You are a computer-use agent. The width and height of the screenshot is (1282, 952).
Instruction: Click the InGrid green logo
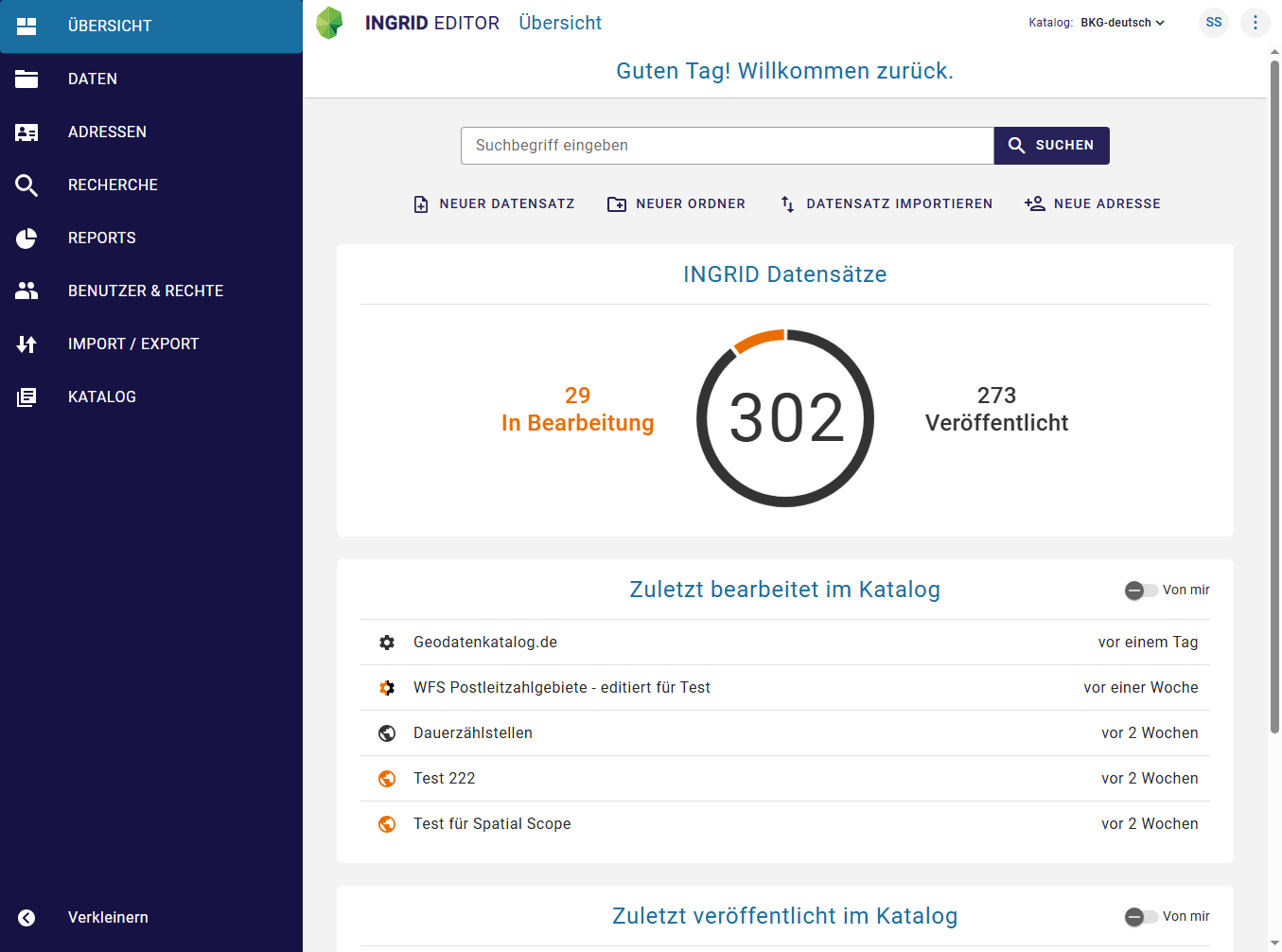pyautogui.click(x=329, y=23)
